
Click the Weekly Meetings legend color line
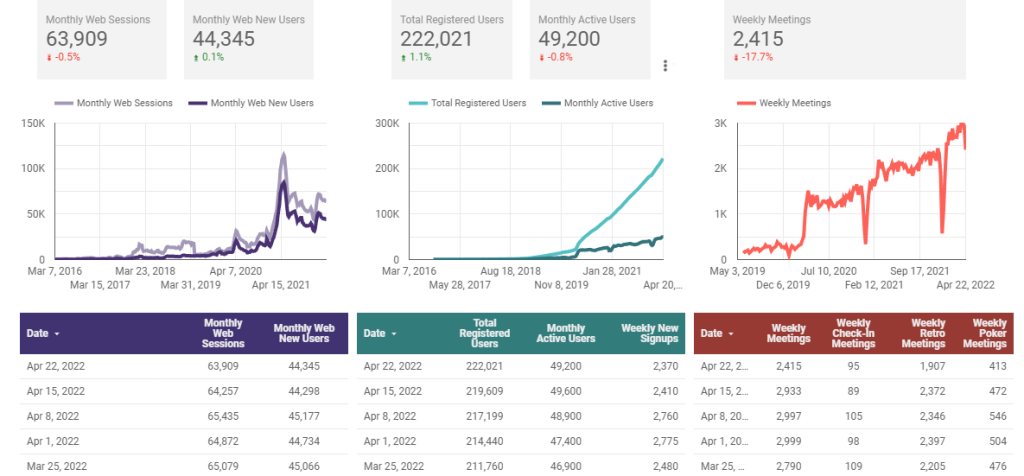[x=746, y=103]
